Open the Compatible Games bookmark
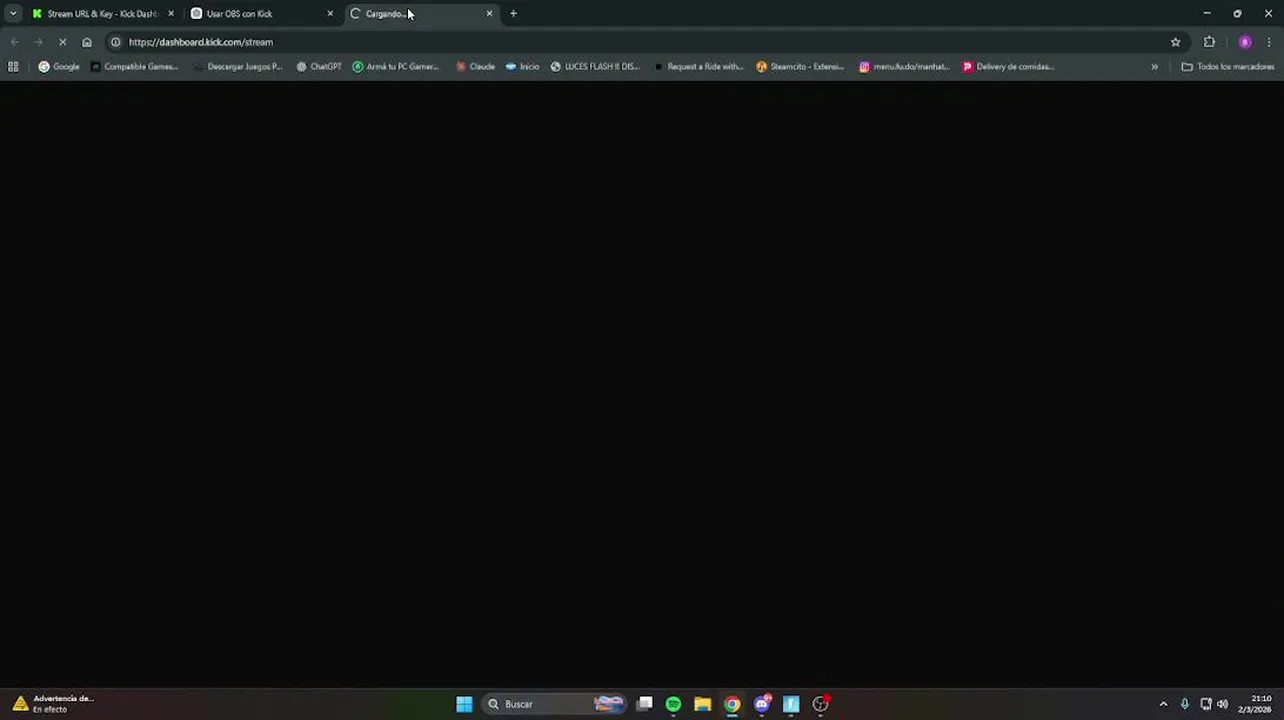The image size is (1284, 720). point(135,67)
